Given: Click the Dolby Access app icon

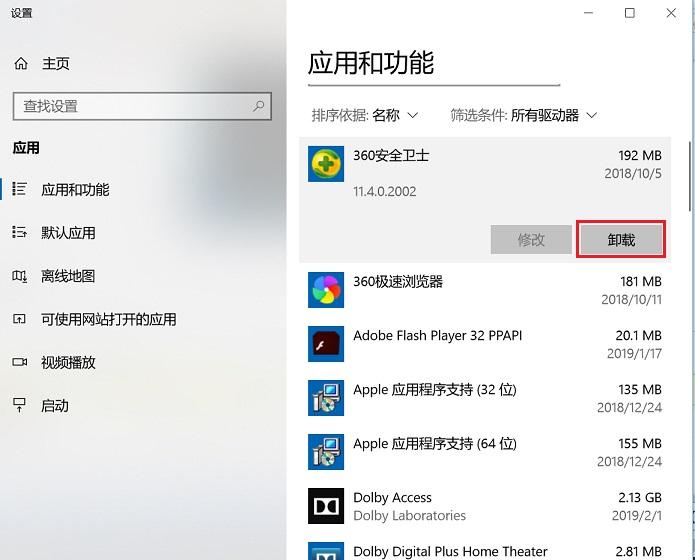Looking at the screenshot, I should (x=326, y=506).
